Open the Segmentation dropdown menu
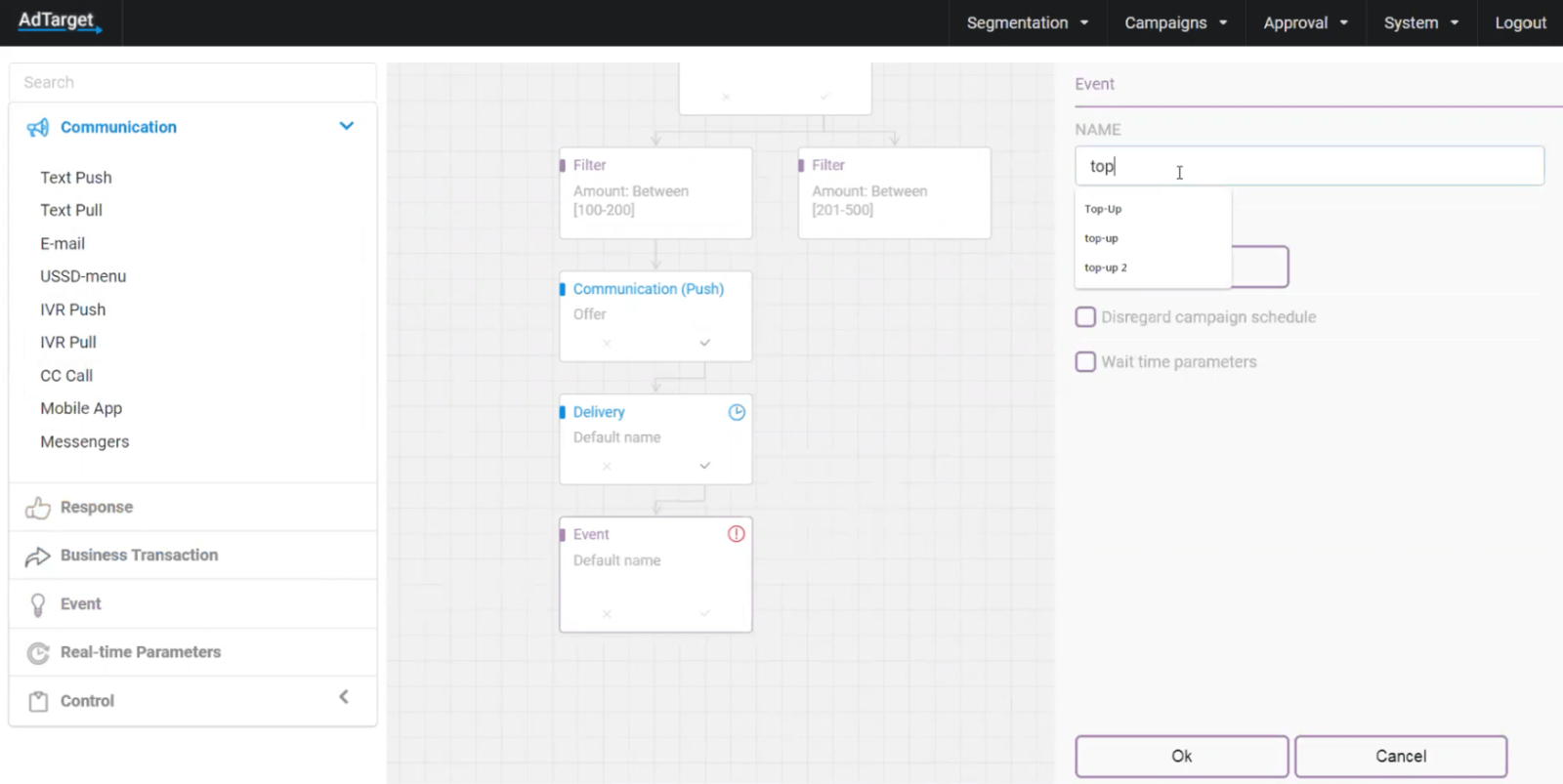1563x784 pixels. (1027, 22)
